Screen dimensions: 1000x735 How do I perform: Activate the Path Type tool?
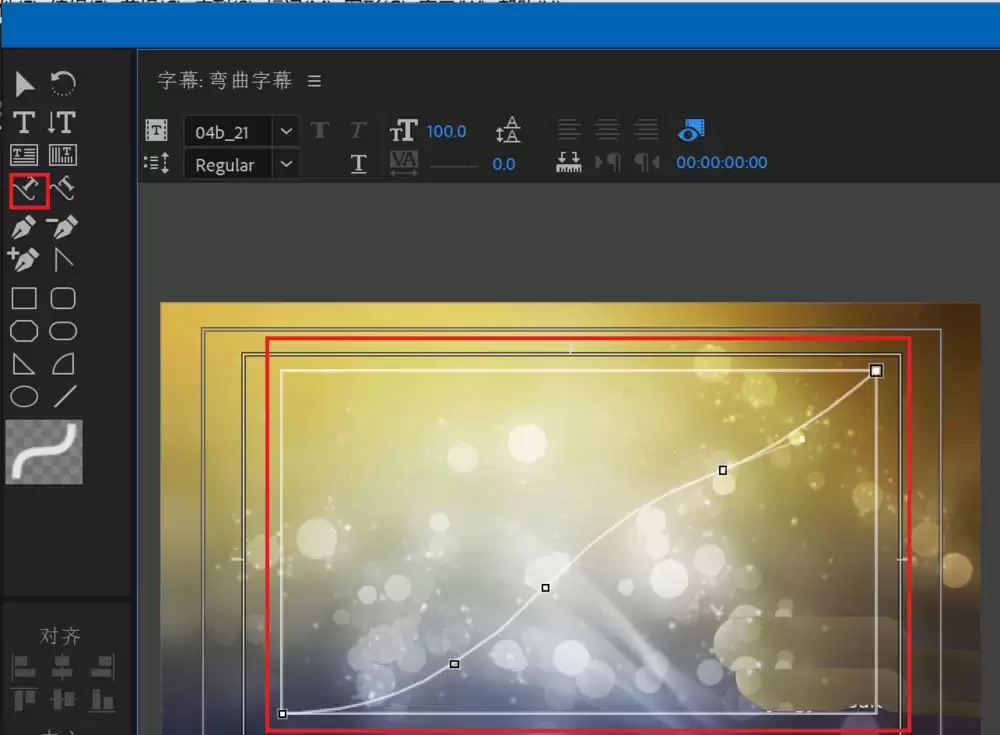(24, 190)
